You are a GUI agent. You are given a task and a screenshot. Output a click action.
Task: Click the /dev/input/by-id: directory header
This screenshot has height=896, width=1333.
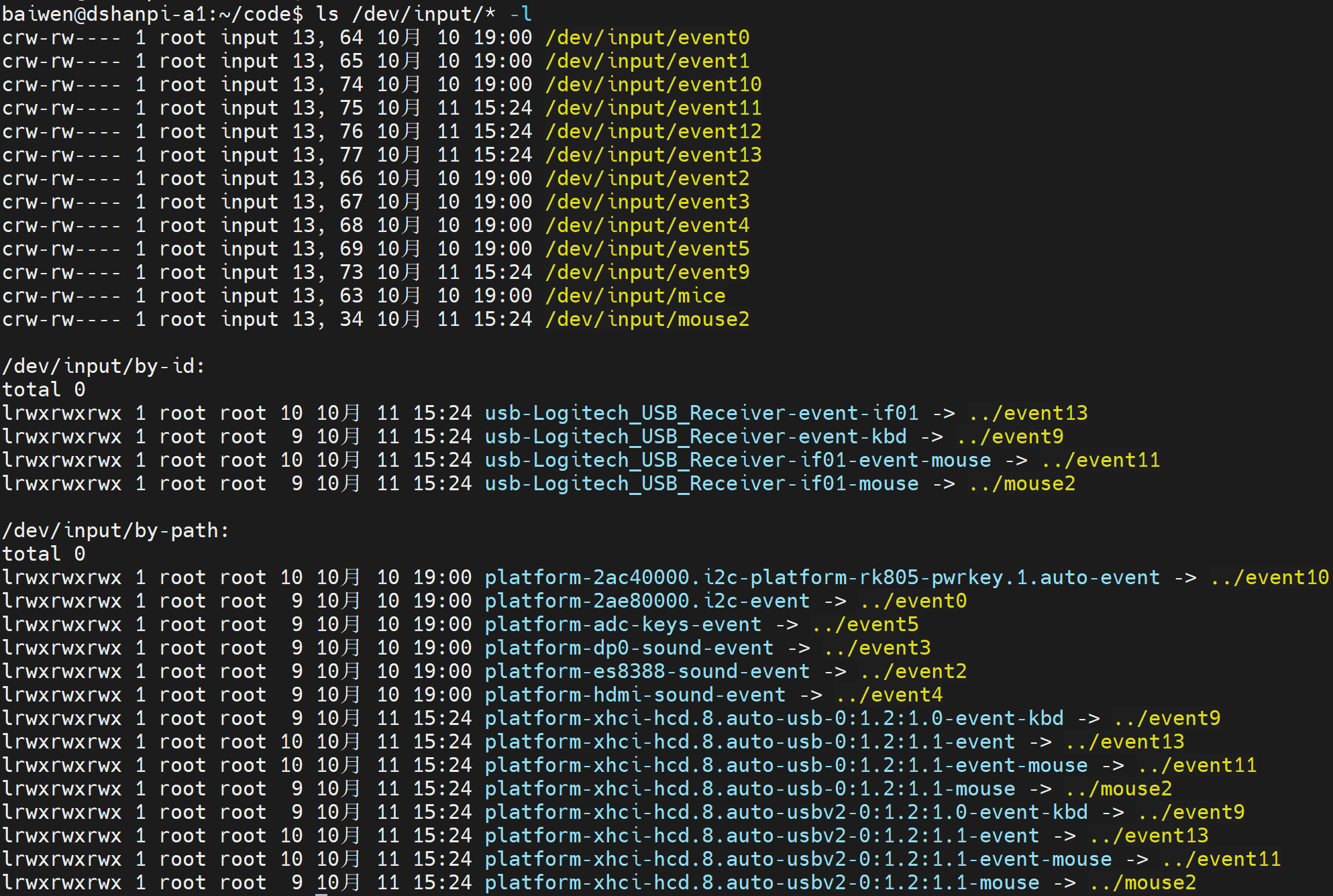(103, 366)
